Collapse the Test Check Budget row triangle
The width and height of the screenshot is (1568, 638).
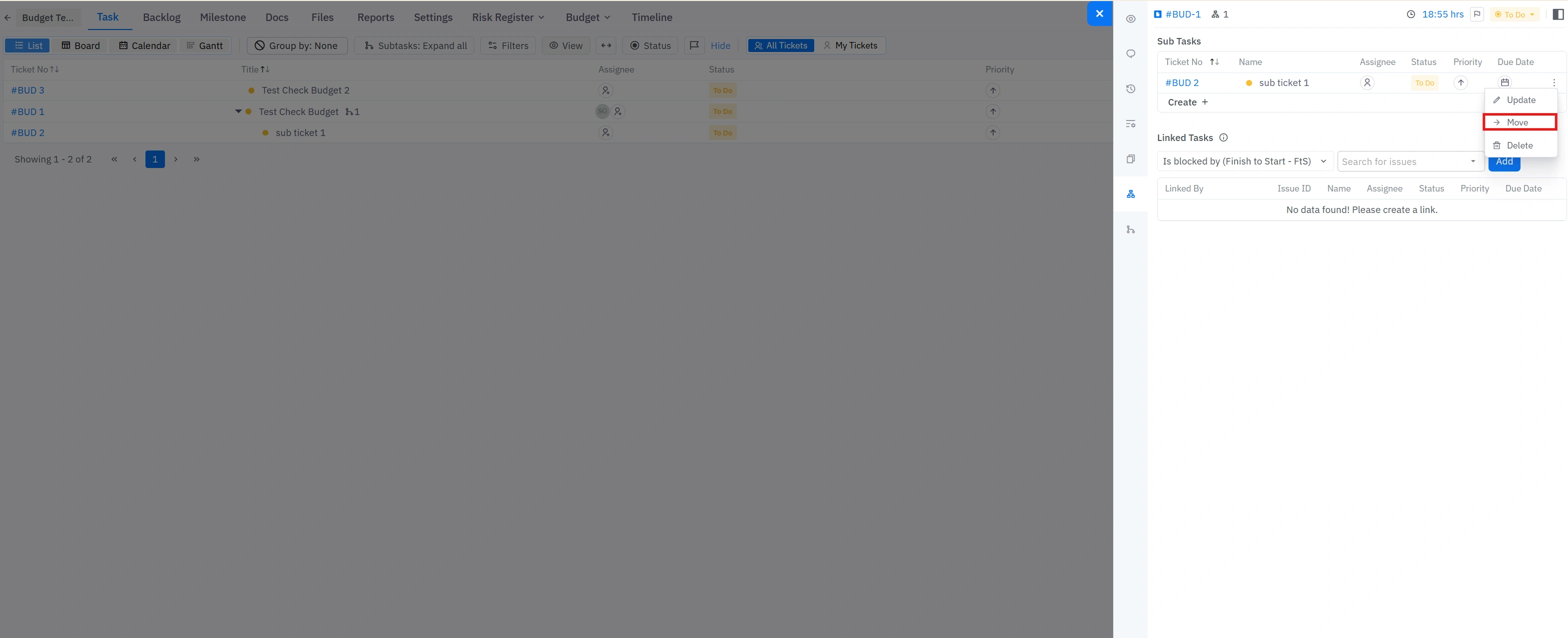(238, 111)
